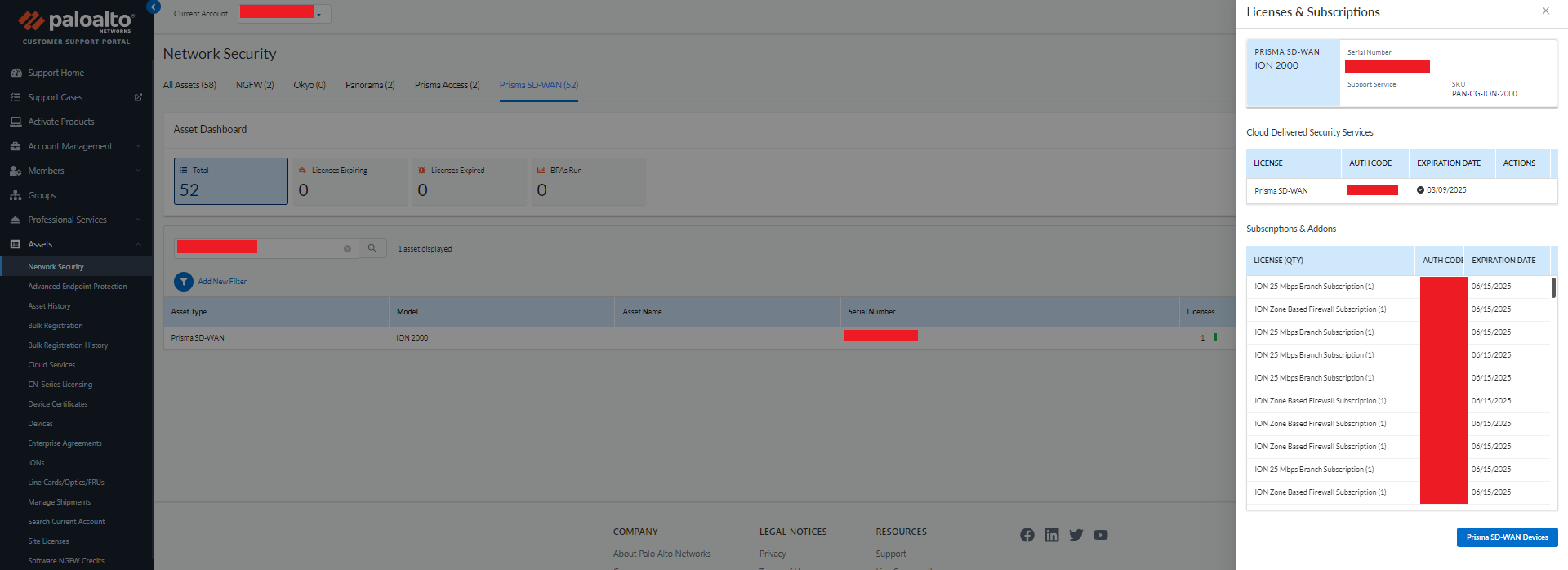Click the blue funnel filter icon
1568x570 pixels.
click(x=184, y=282)
